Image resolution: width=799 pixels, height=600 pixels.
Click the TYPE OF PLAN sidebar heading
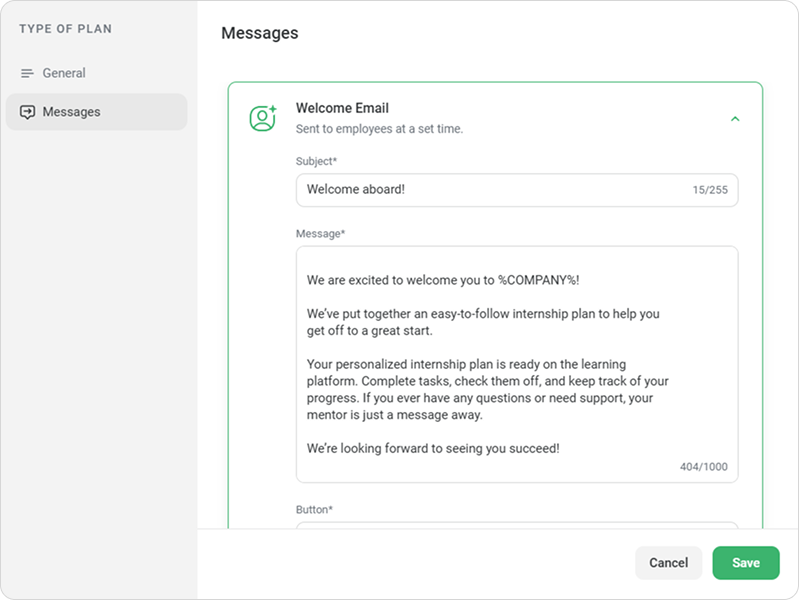tap(66, 29)
